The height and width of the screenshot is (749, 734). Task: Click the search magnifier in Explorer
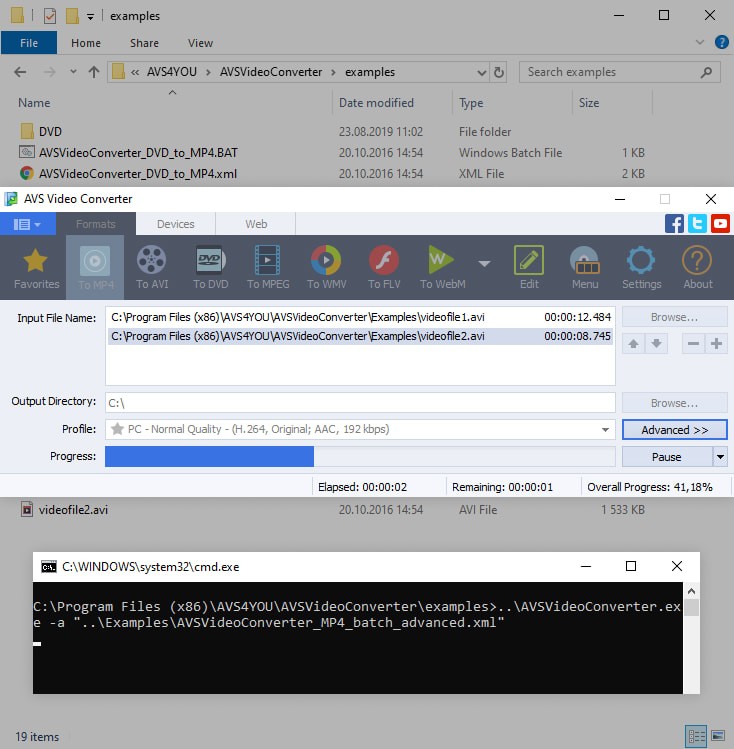(706, 72)
